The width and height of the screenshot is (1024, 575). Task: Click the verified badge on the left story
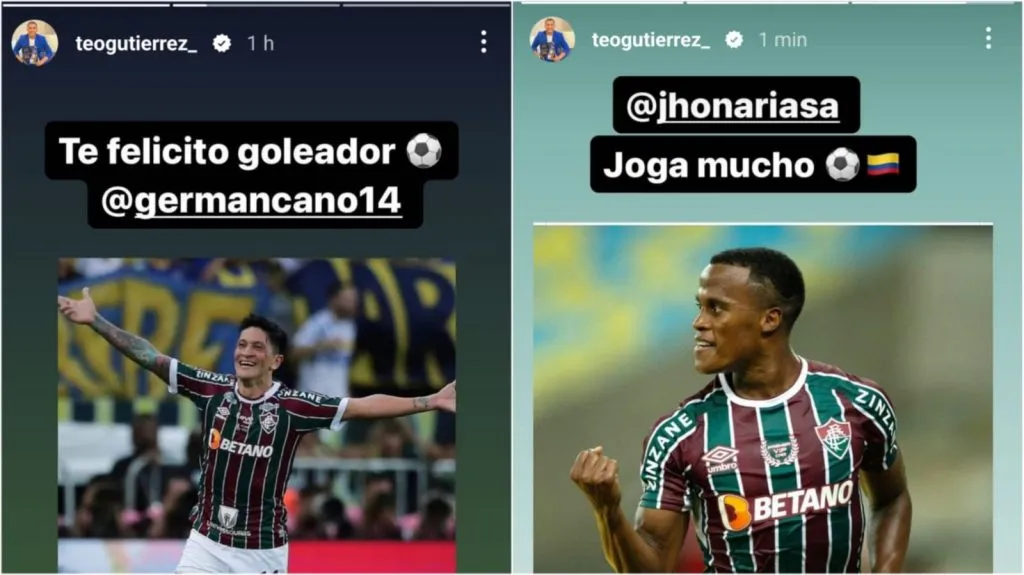pos(222,43)
